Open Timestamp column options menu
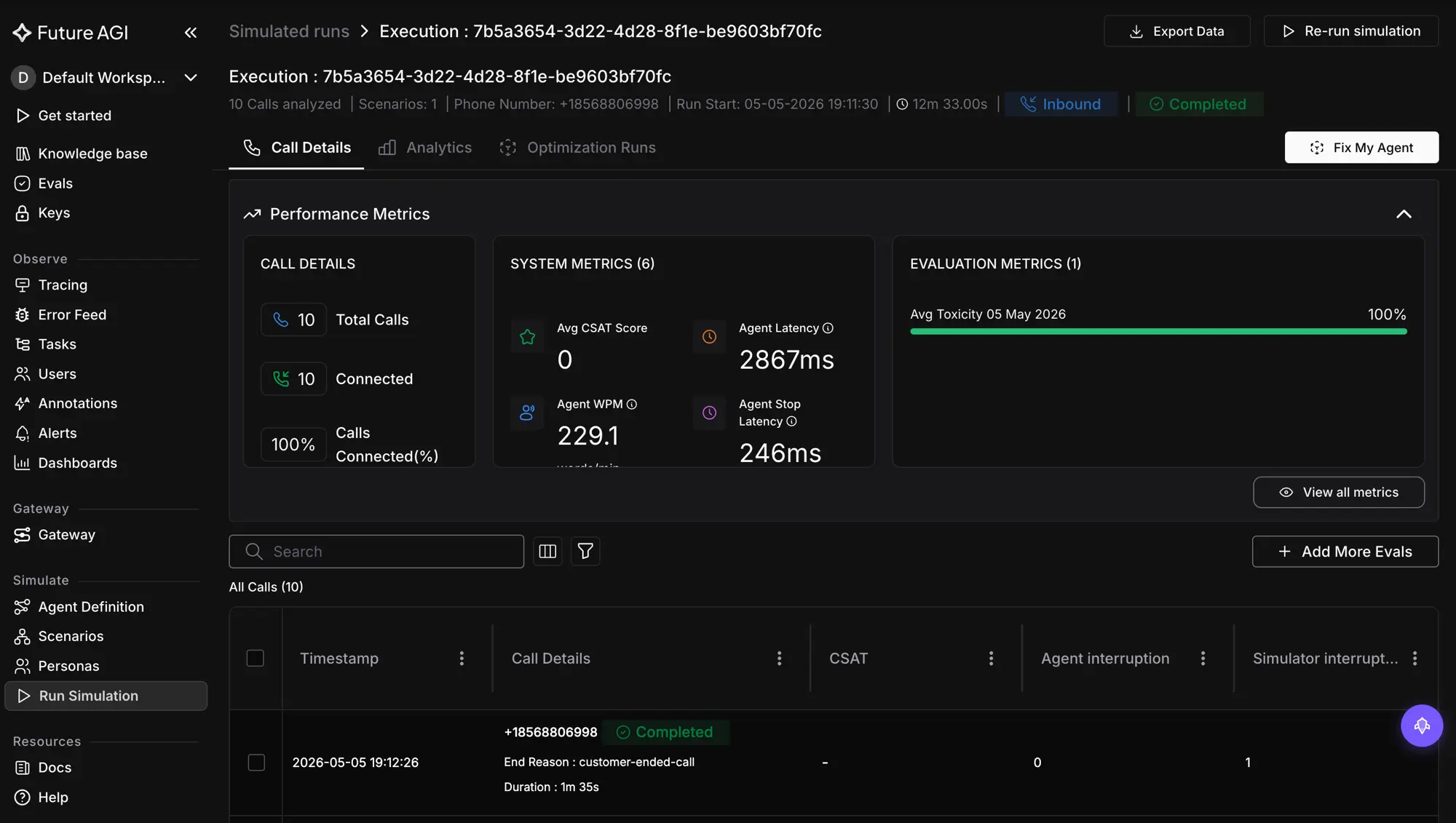Viewport: 1456px width, 823px height. point(462,659)
